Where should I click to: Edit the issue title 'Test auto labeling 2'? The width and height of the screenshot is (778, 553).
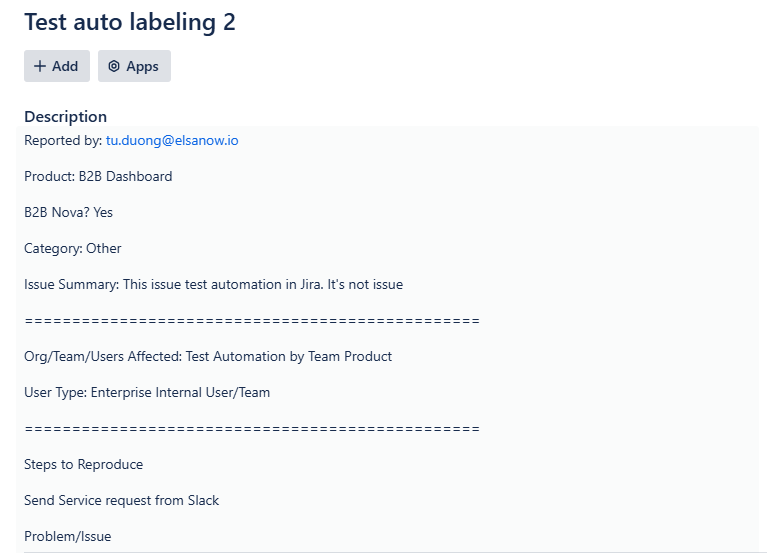point(130,22)
